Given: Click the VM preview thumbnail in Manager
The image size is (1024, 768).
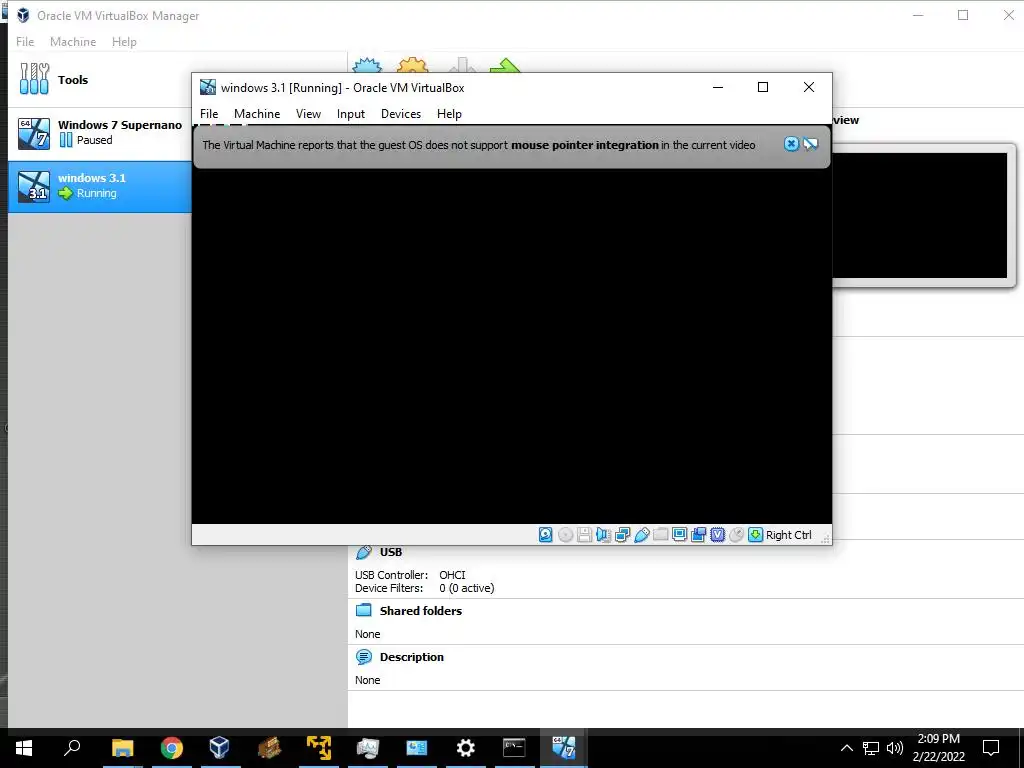Looking at the screenshot, I should 920,216.
